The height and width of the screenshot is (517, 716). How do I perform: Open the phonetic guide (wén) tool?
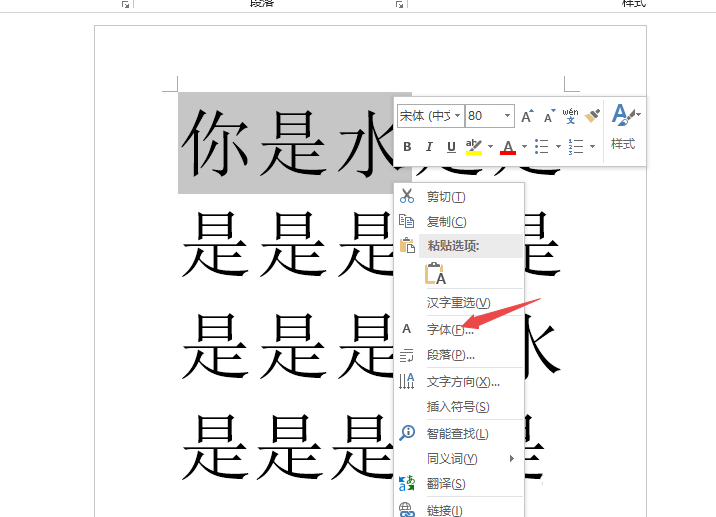(x=570, y=116)
